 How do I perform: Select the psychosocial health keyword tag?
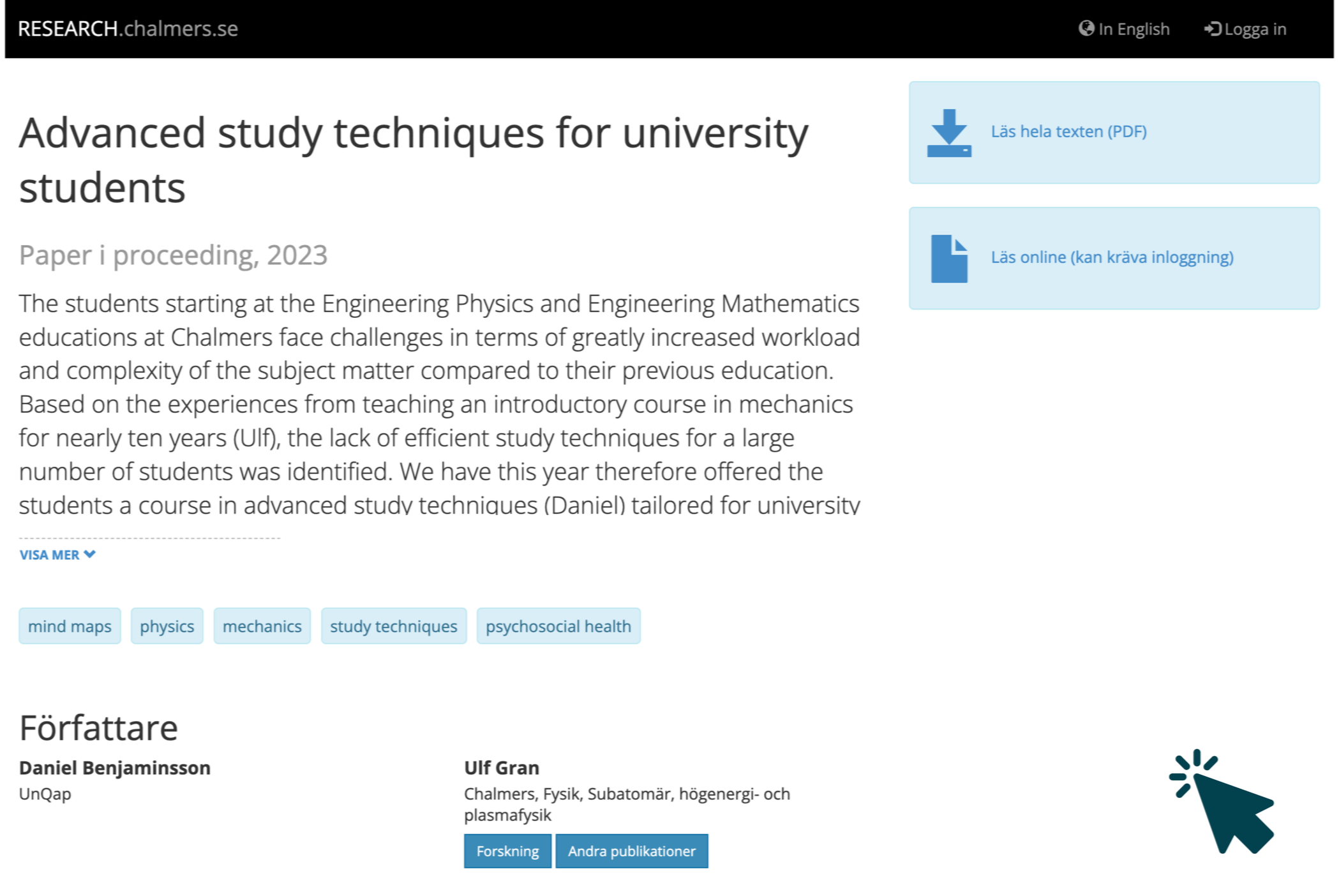(x=558, y=626)
